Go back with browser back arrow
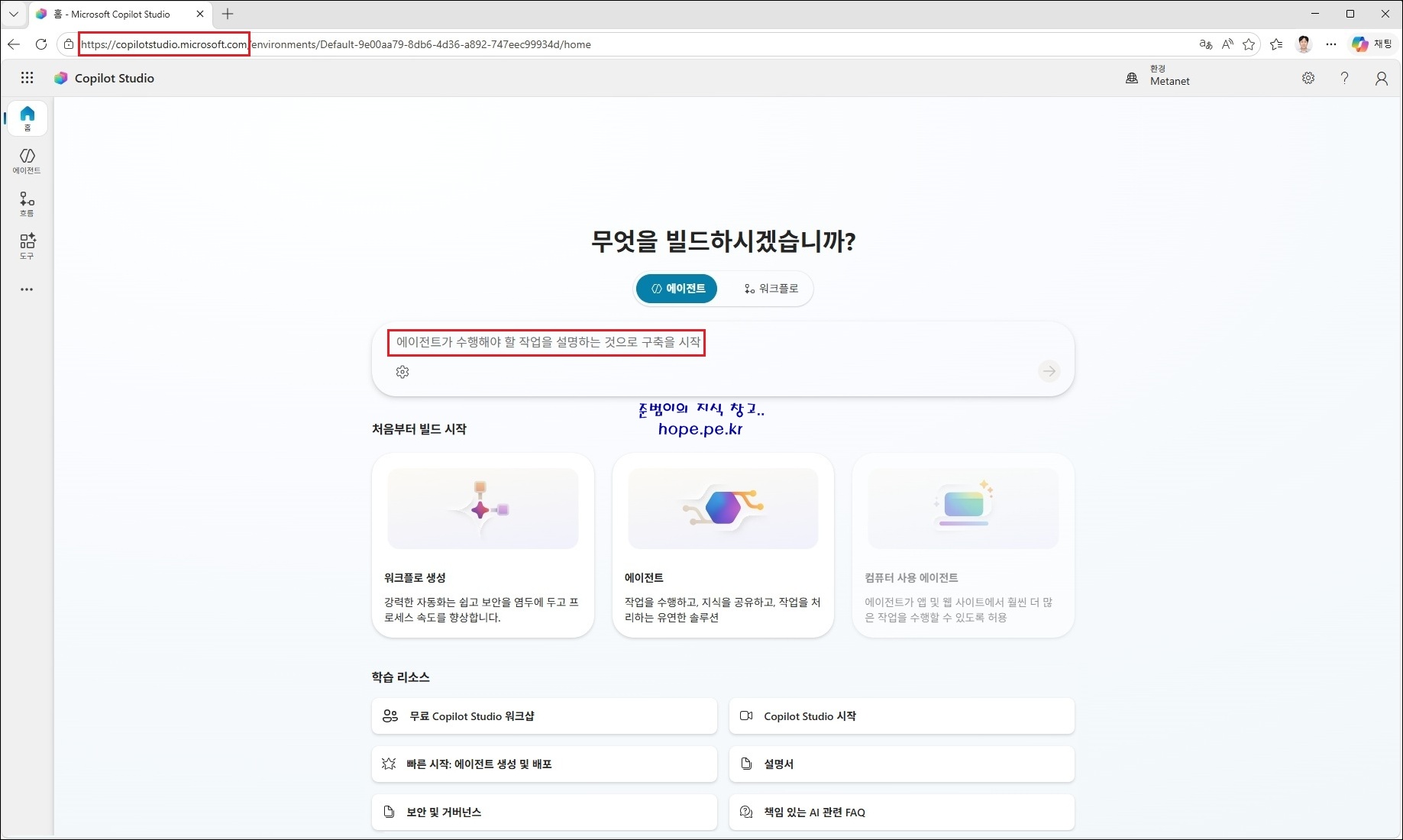This screenshot has height=840, width=1403. (14, 44)
